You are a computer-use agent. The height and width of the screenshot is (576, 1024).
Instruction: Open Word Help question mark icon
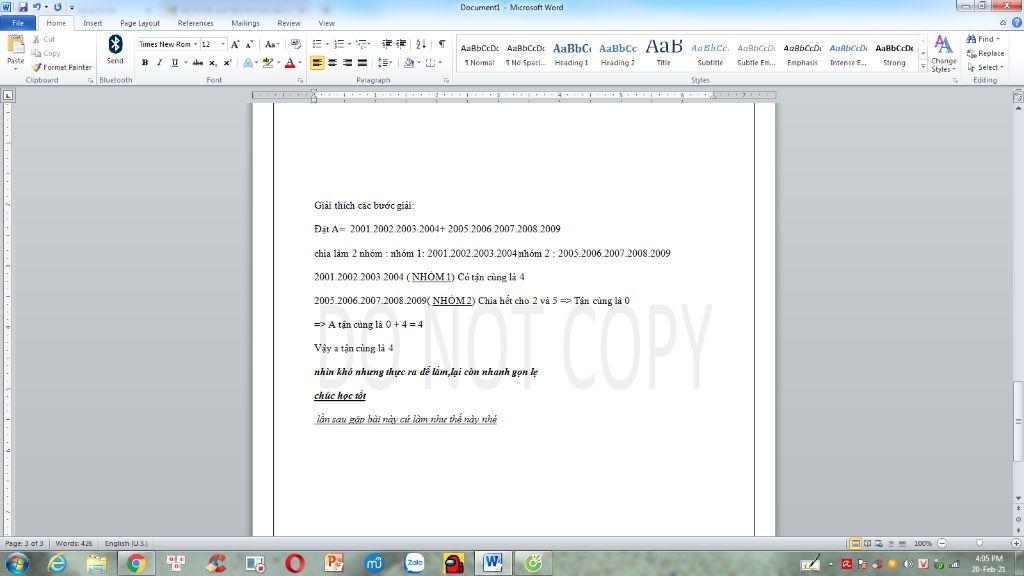[x=1016, y=23]
